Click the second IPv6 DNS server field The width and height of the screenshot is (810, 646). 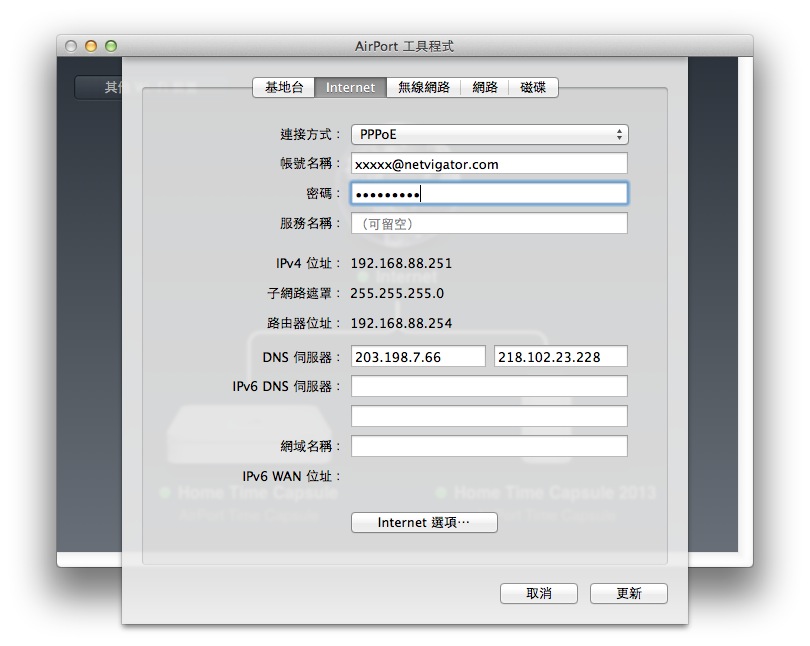pos(489,416)
